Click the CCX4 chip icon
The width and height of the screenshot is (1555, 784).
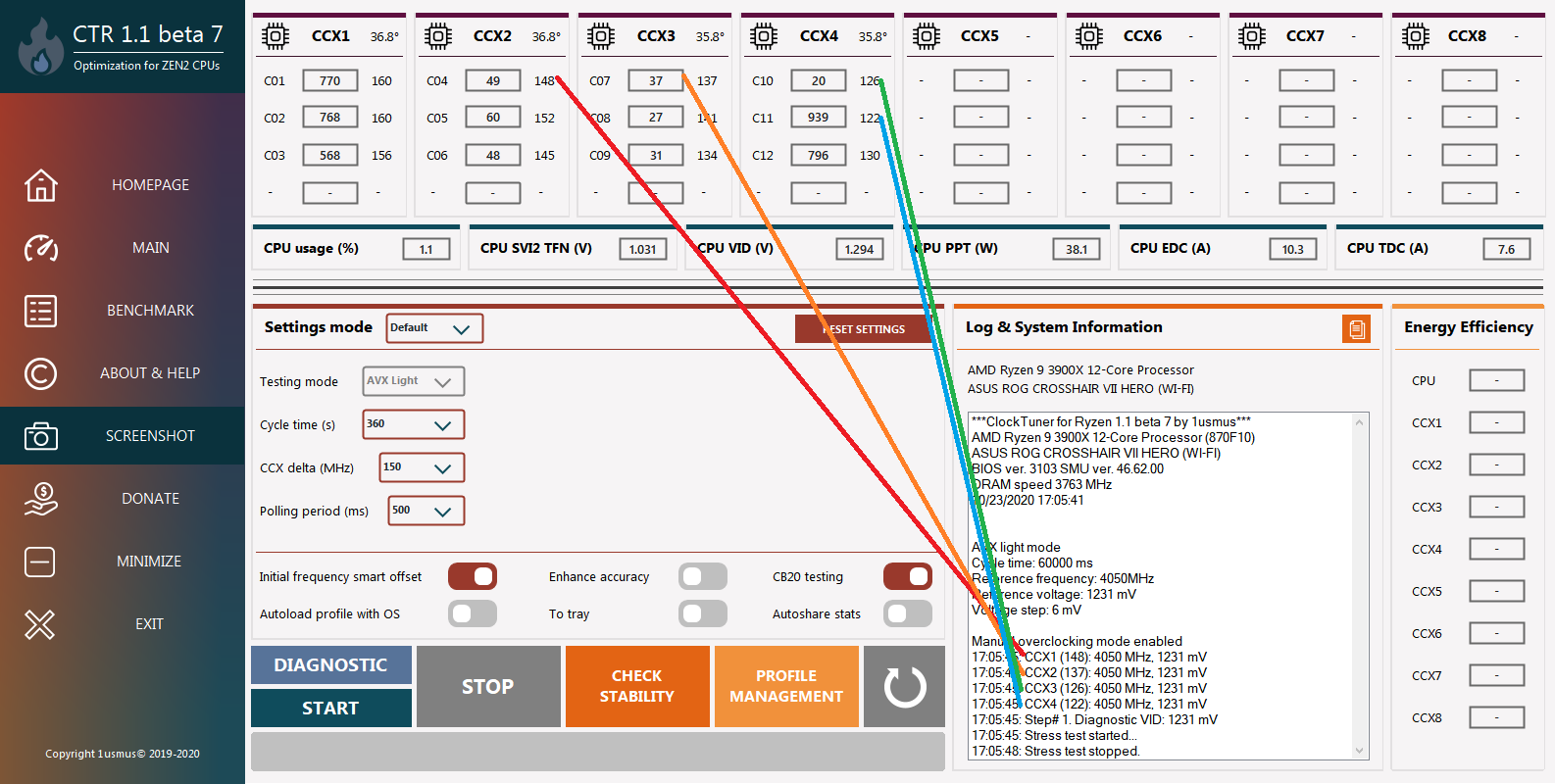(764, 36)
